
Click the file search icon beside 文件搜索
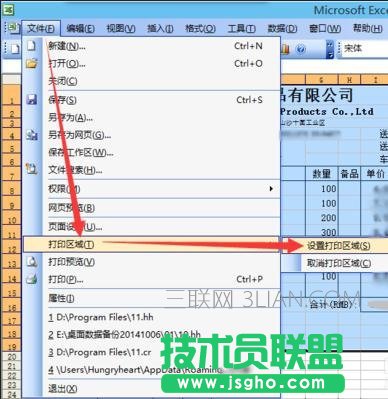coord(32,169)
